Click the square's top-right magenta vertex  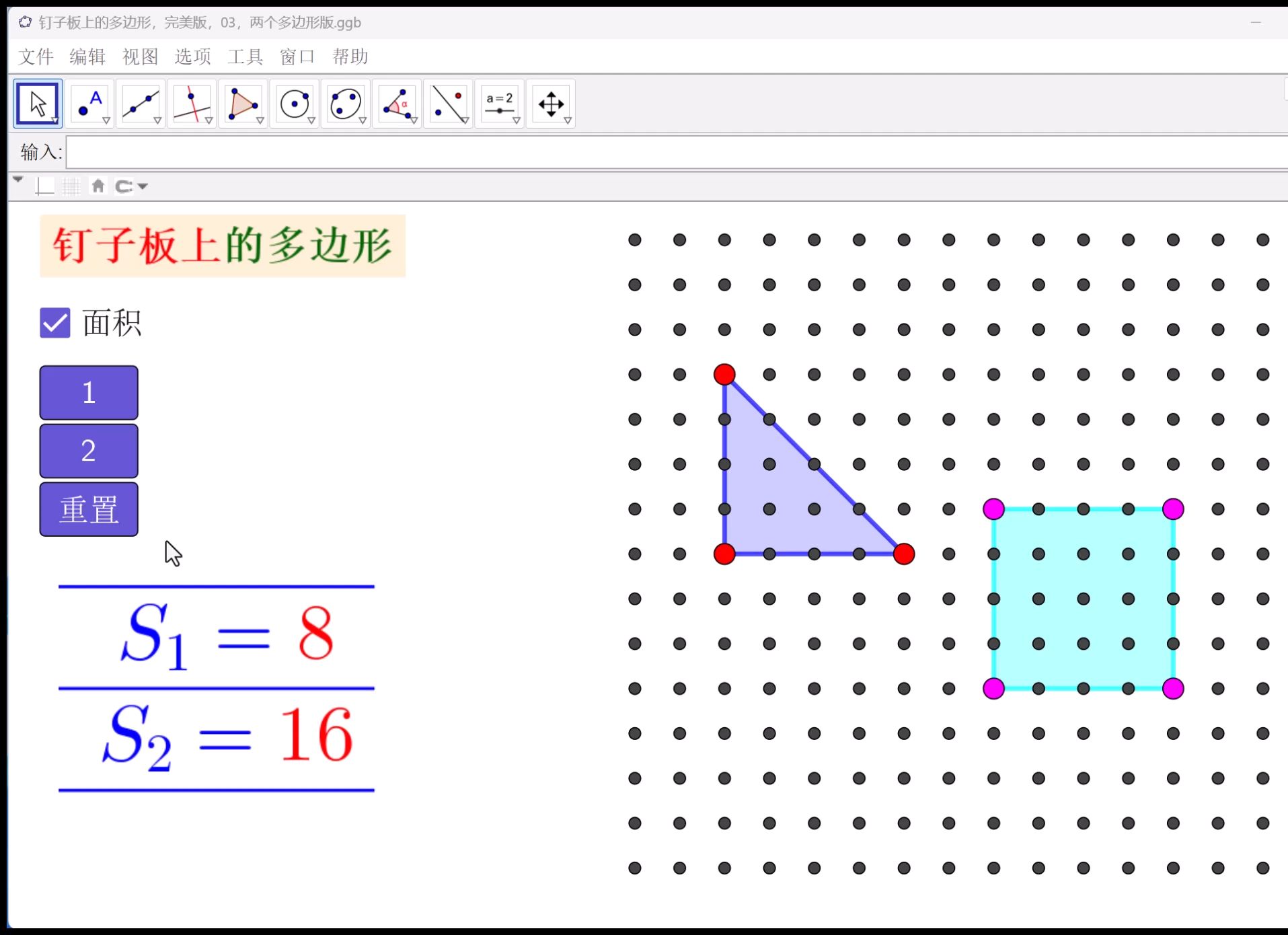1173,509
